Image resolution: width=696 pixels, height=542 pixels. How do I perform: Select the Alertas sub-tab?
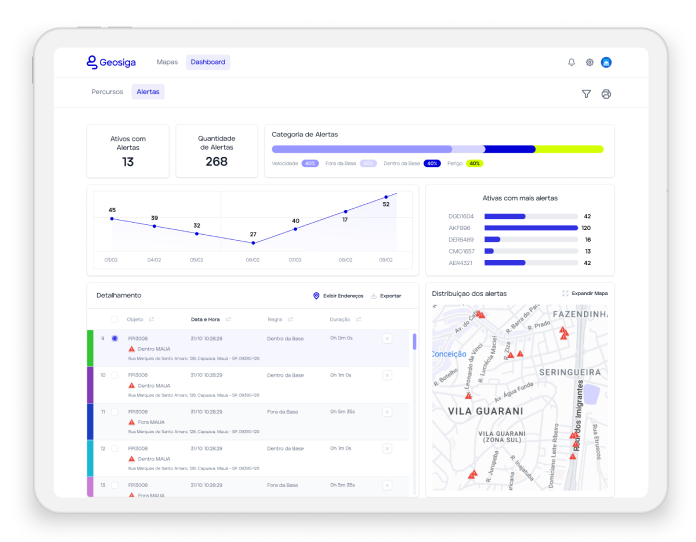coord(148,92)
